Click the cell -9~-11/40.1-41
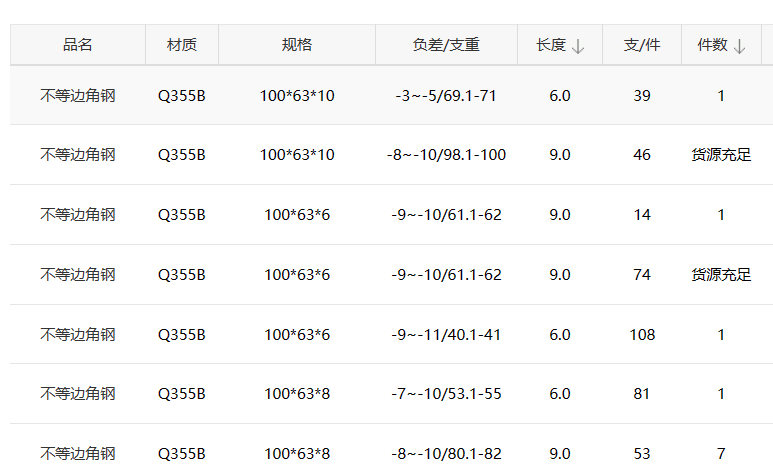The height and width of the screenshot is (471, 773). point(446,335)
